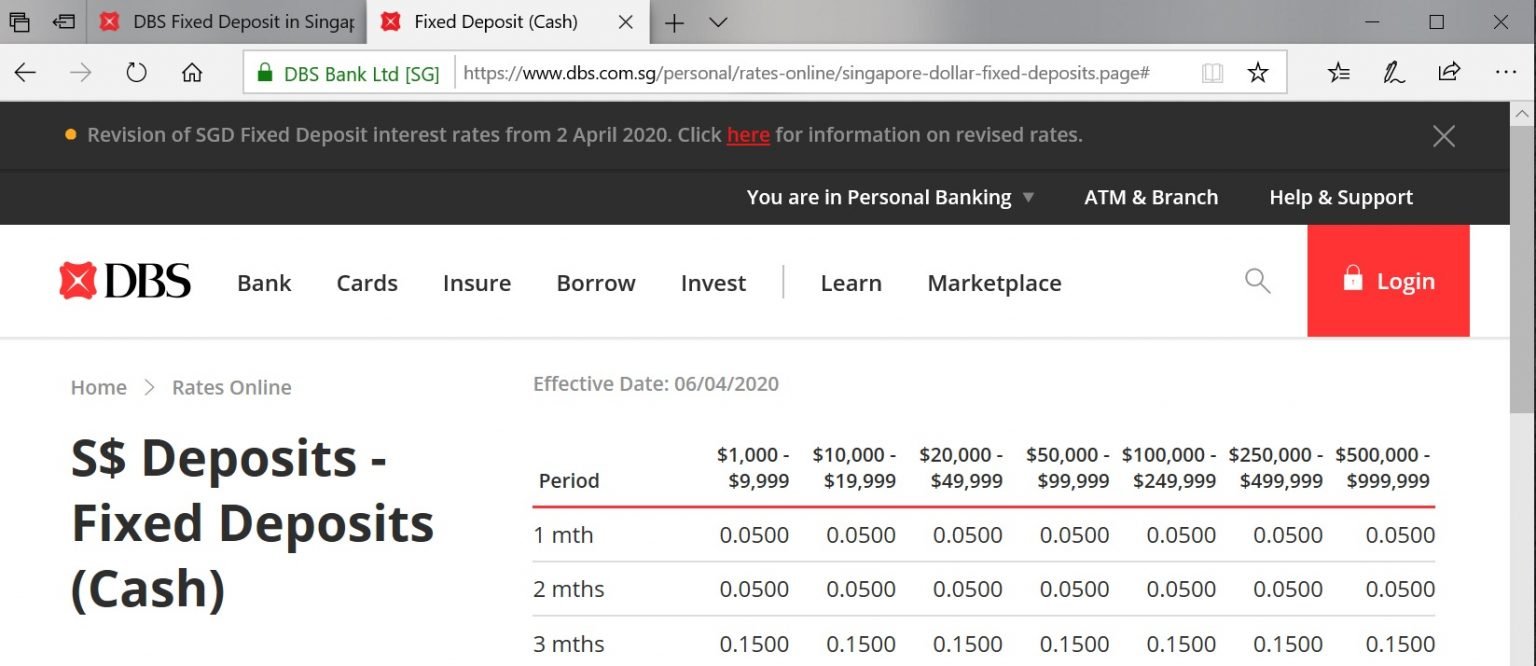Start a Web Note with the pen icon
The width and height of the screenshot is (1536, 666).
(1393, 72)
